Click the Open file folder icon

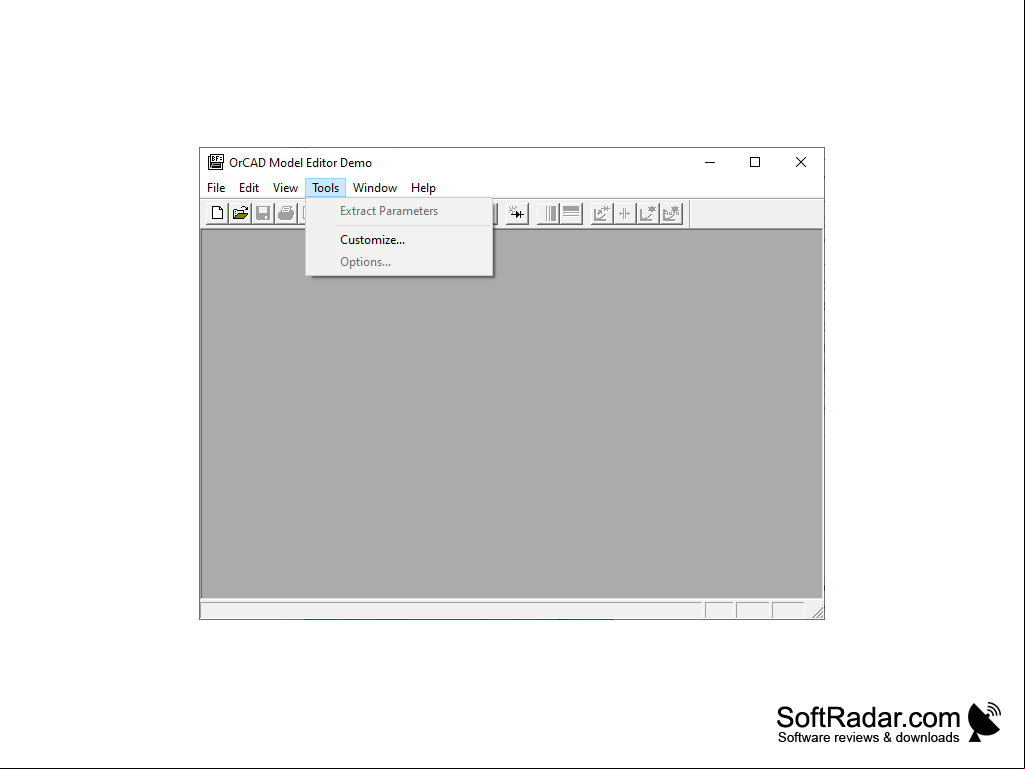pos(240,213)
